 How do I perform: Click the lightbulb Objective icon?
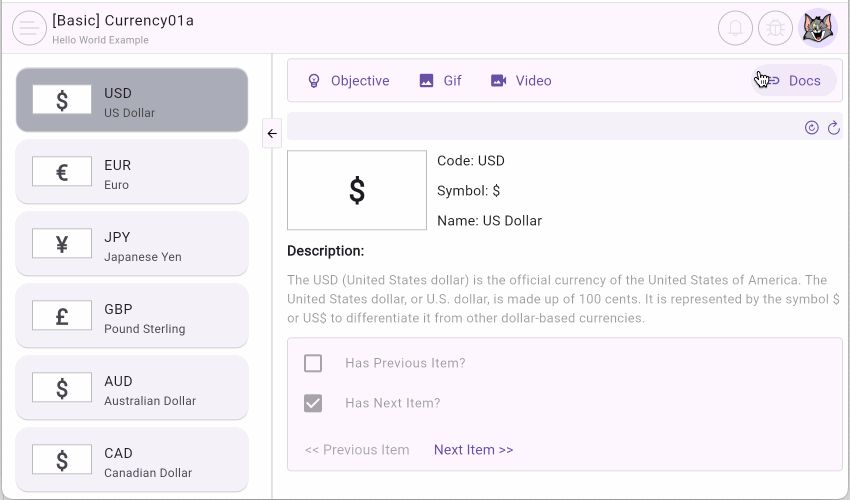point(314,81)
